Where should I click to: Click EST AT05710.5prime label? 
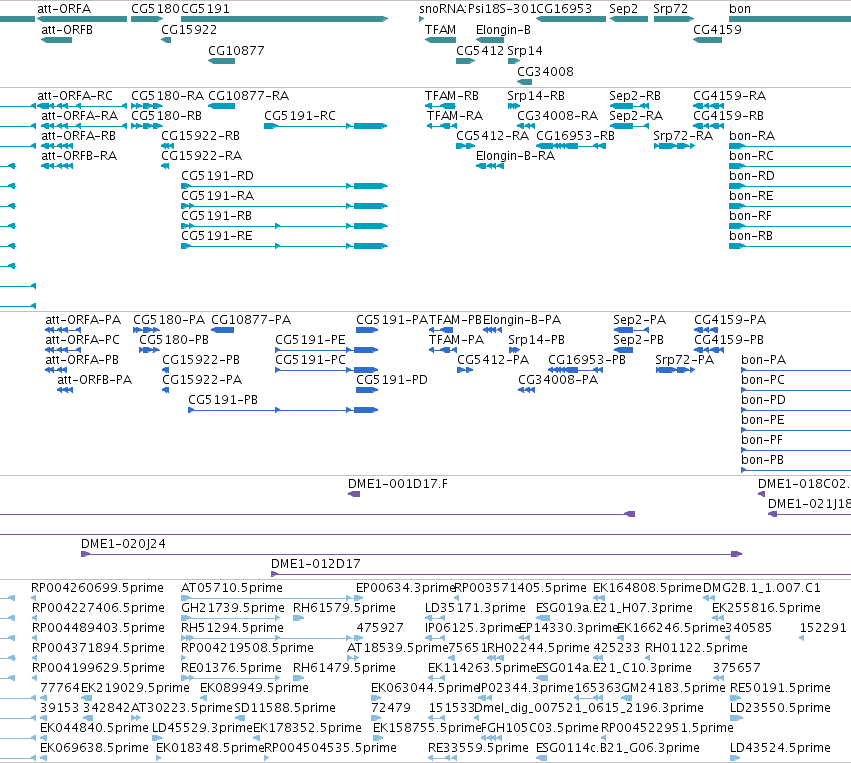[232, 588]
